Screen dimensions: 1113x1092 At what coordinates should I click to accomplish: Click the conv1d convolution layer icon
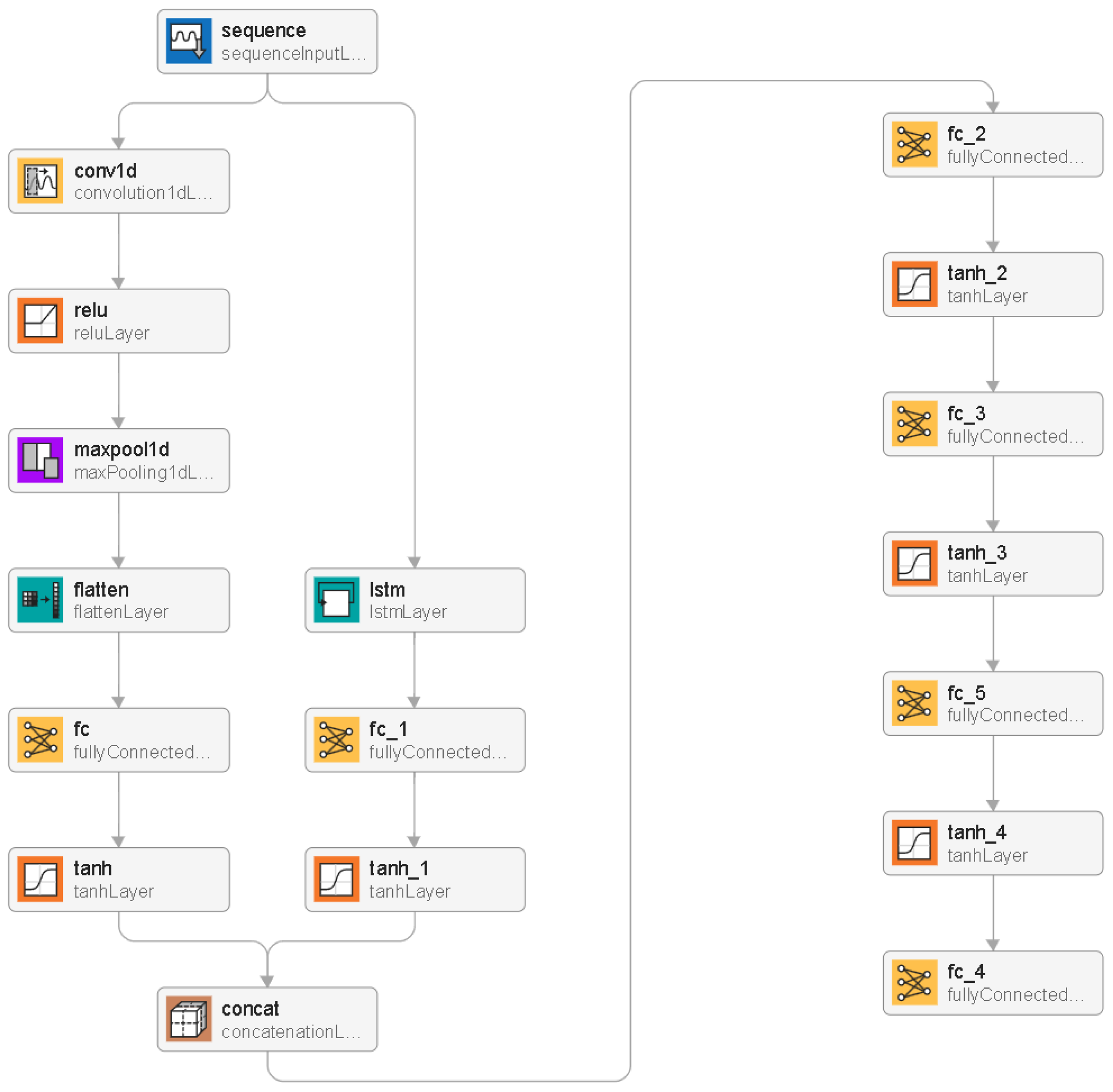pos(40,181)
